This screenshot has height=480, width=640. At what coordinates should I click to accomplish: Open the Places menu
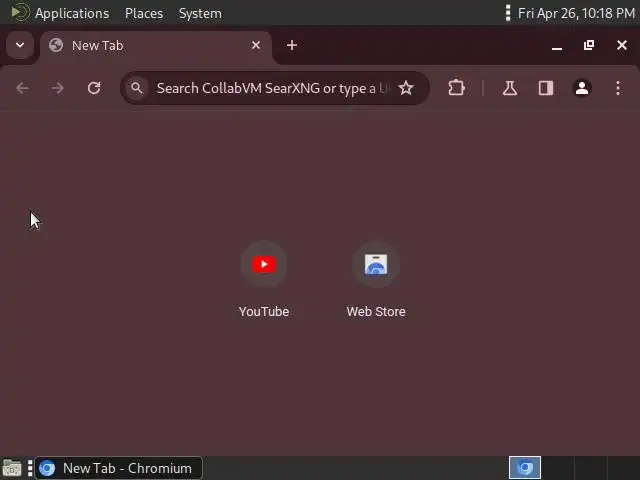pyautogui.click(x=144, y=13)
